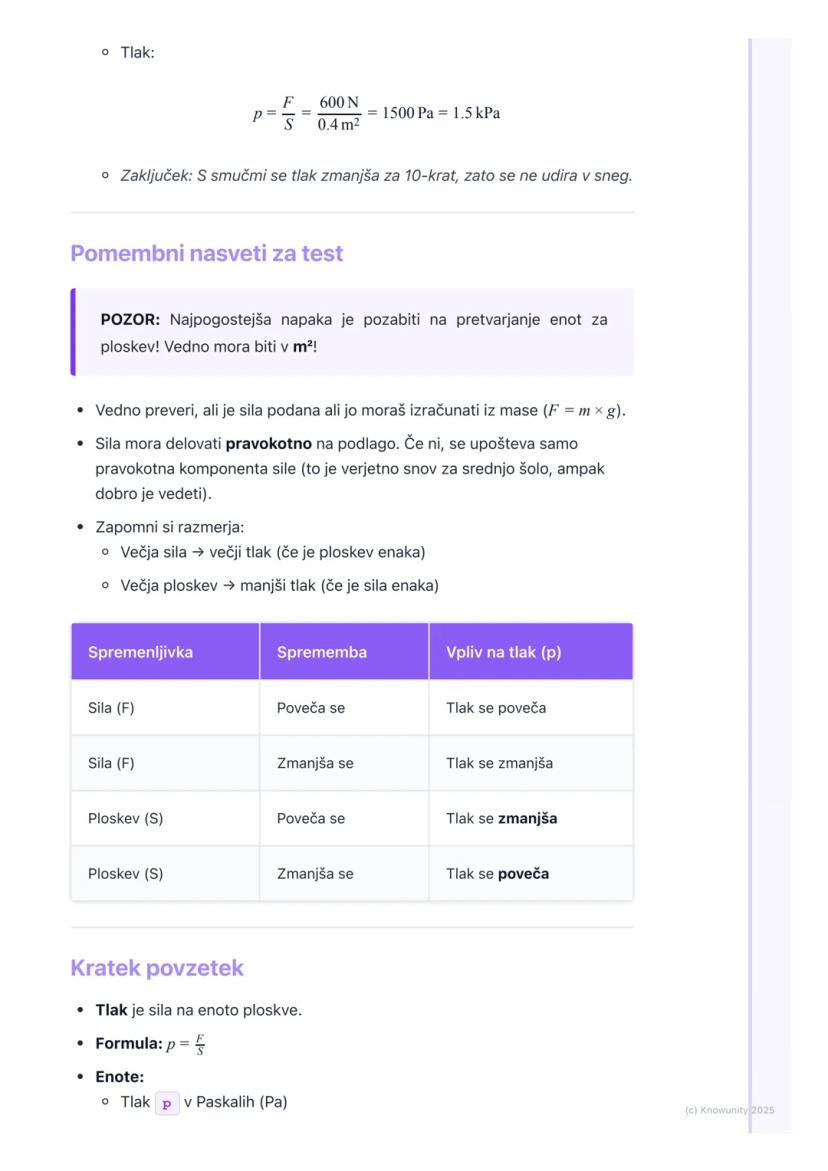The width and height of the screenshot is (828, 1171).
Task: Click the 'Sprememba' table column header
Action: click(x=322, y=652)
